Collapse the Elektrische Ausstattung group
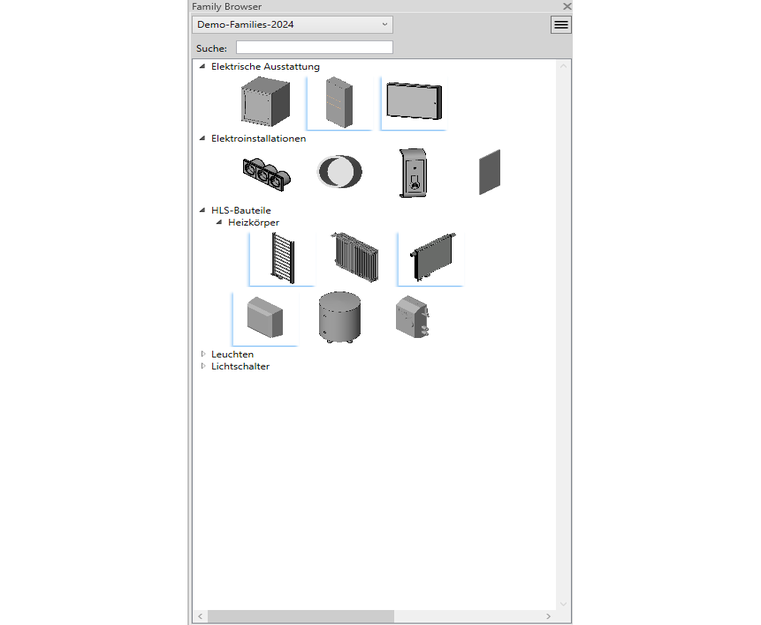 tap(202, 66)
